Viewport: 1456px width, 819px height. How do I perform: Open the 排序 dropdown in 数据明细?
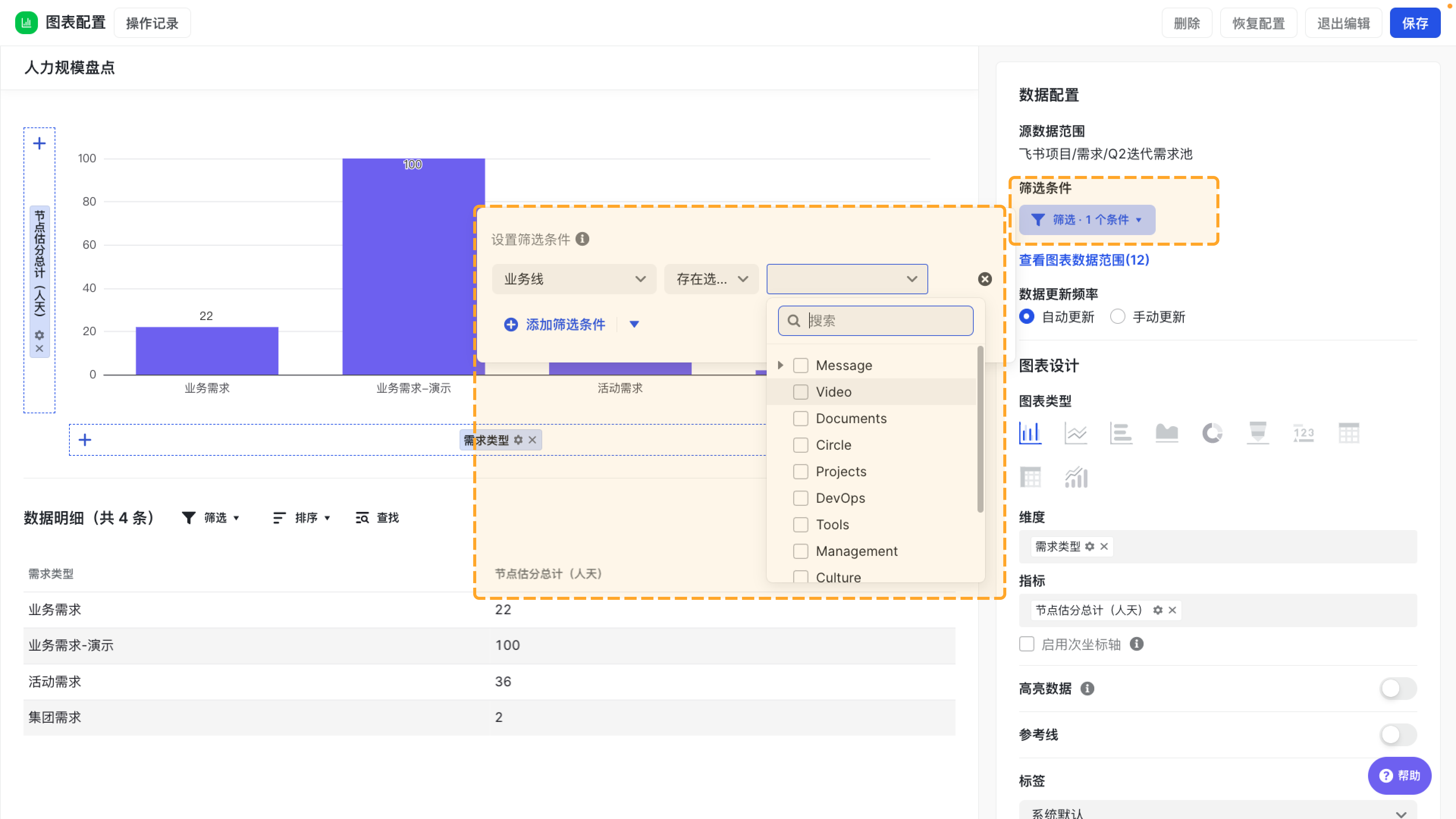tap(302, 518)
